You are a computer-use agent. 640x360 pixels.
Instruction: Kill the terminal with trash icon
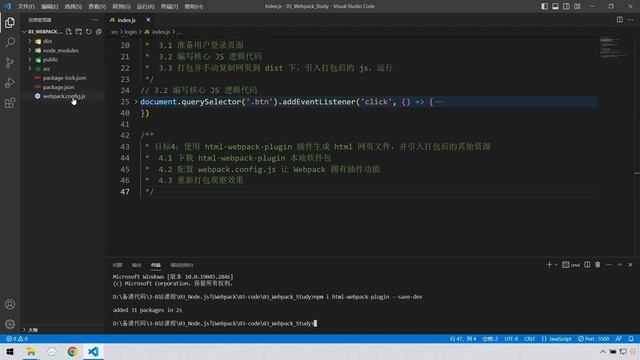(598, 264)
